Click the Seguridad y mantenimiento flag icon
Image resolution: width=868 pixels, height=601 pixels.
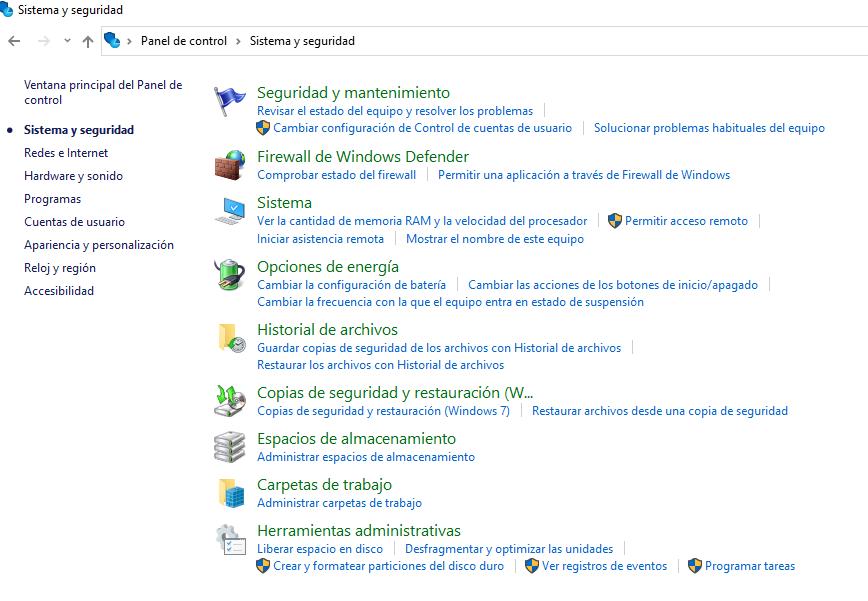click(230, 101)
